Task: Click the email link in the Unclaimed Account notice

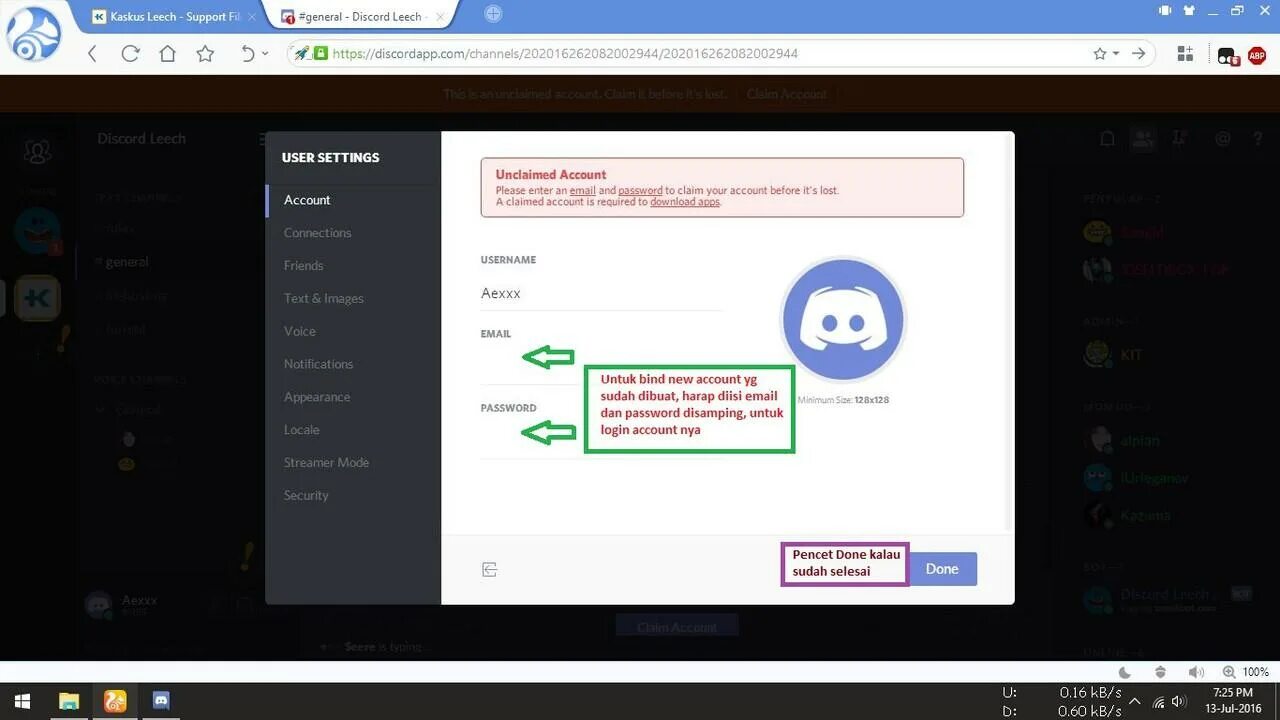Action: tap(582, 190)
